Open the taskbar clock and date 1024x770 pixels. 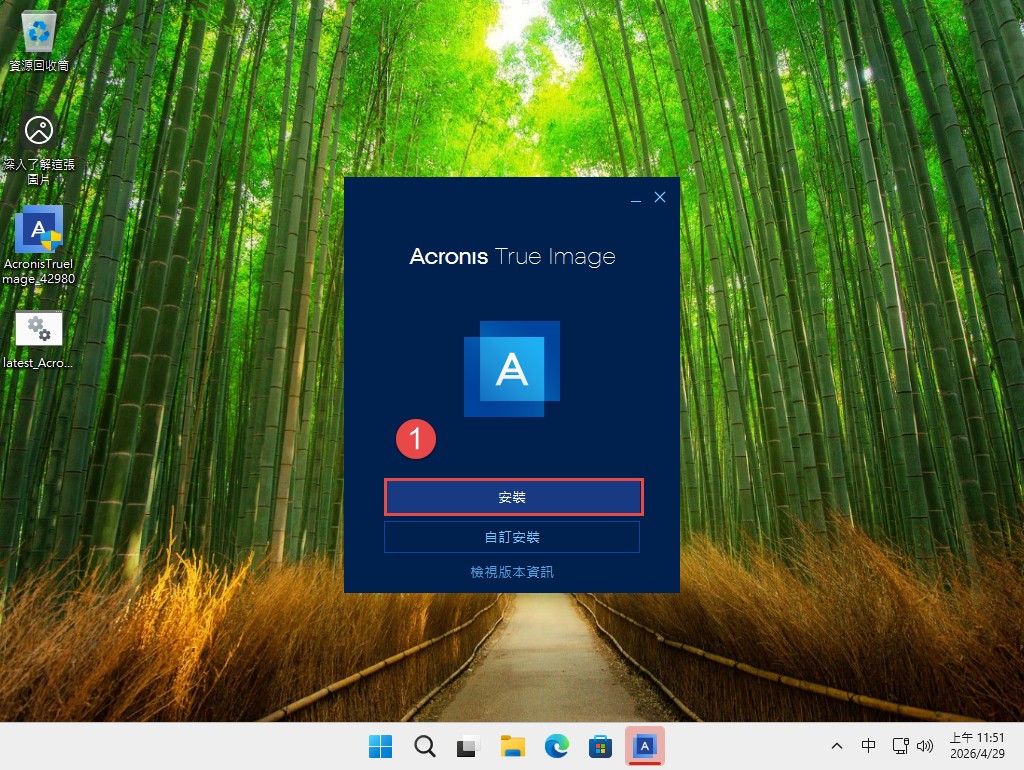(x=977, y=746)
